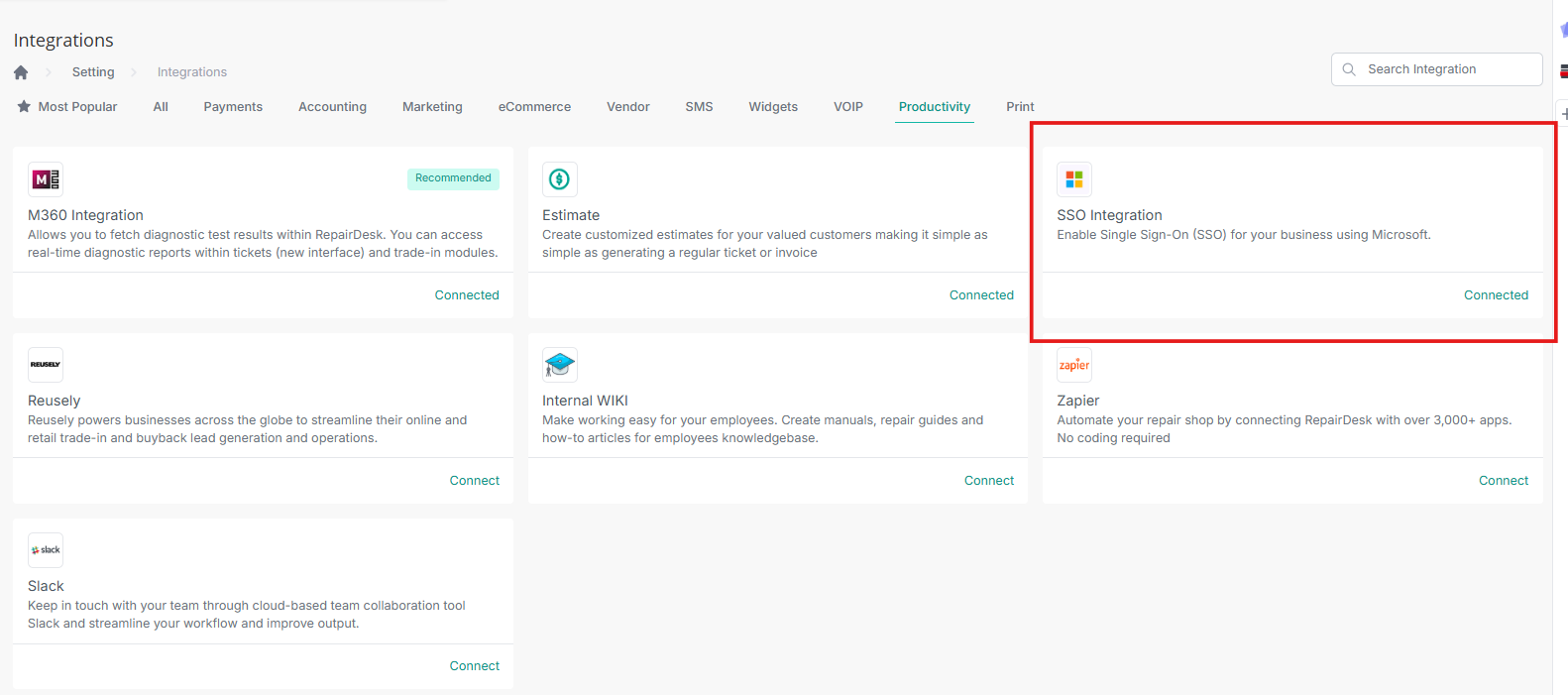
Task: Click the home breadcrumb icon
Action: click(21, 72)
